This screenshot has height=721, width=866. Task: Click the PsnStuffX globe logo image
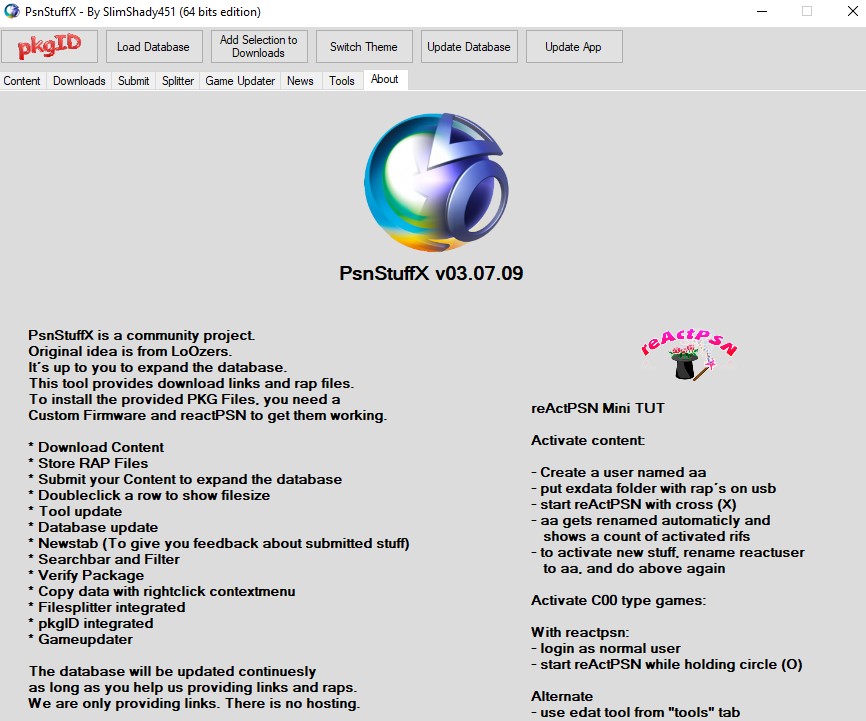tap(436, 182)
